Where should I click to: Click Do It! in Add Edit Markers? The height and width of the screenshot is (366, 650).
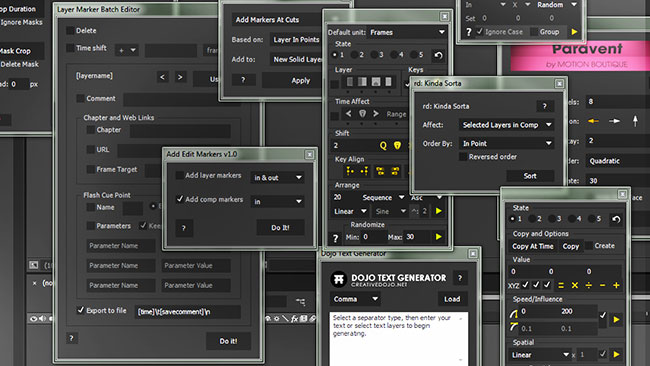tap(280, 228)
